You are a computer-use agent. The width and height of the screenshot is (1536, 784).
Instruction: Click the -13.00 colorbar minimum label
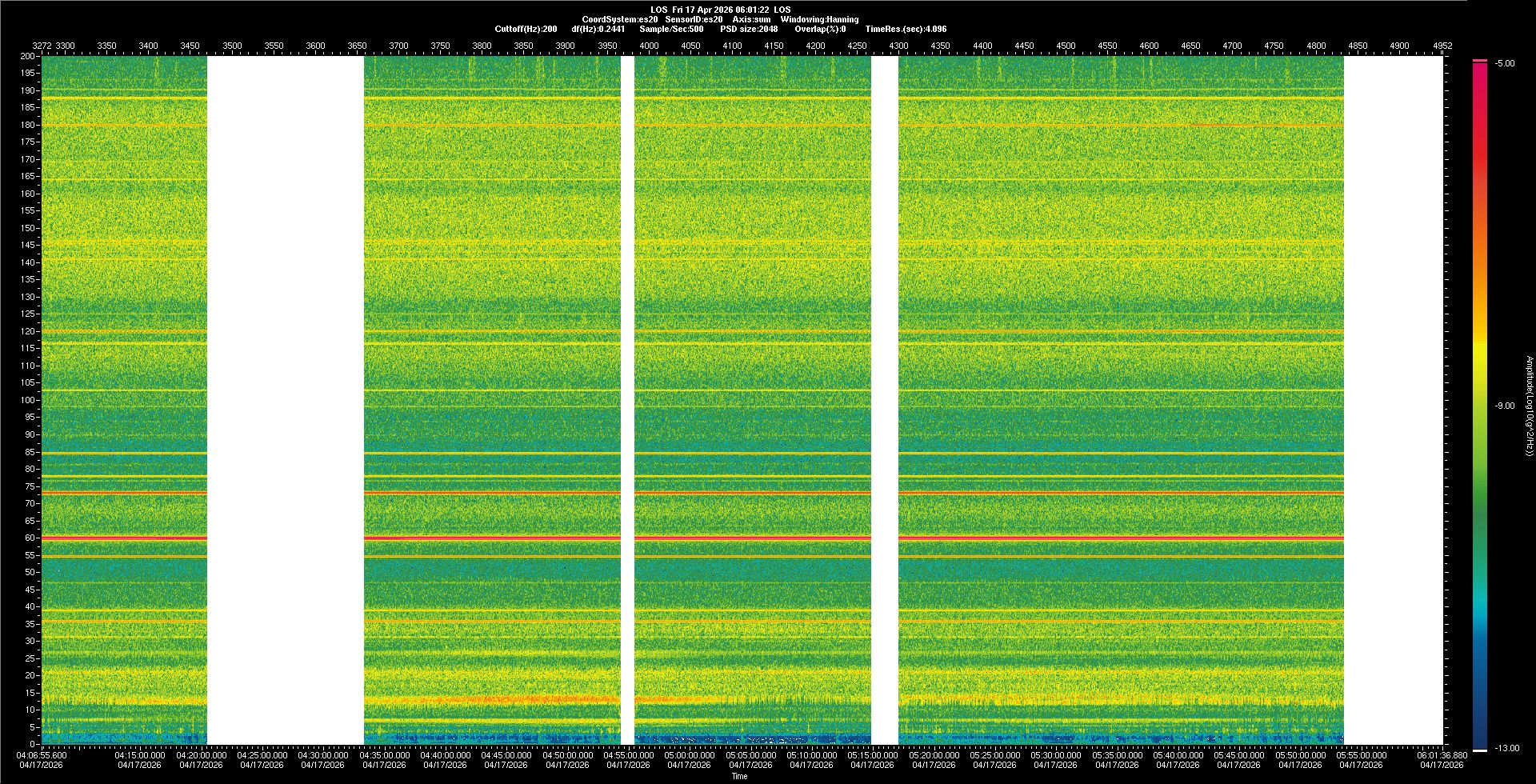[1506, 749]
